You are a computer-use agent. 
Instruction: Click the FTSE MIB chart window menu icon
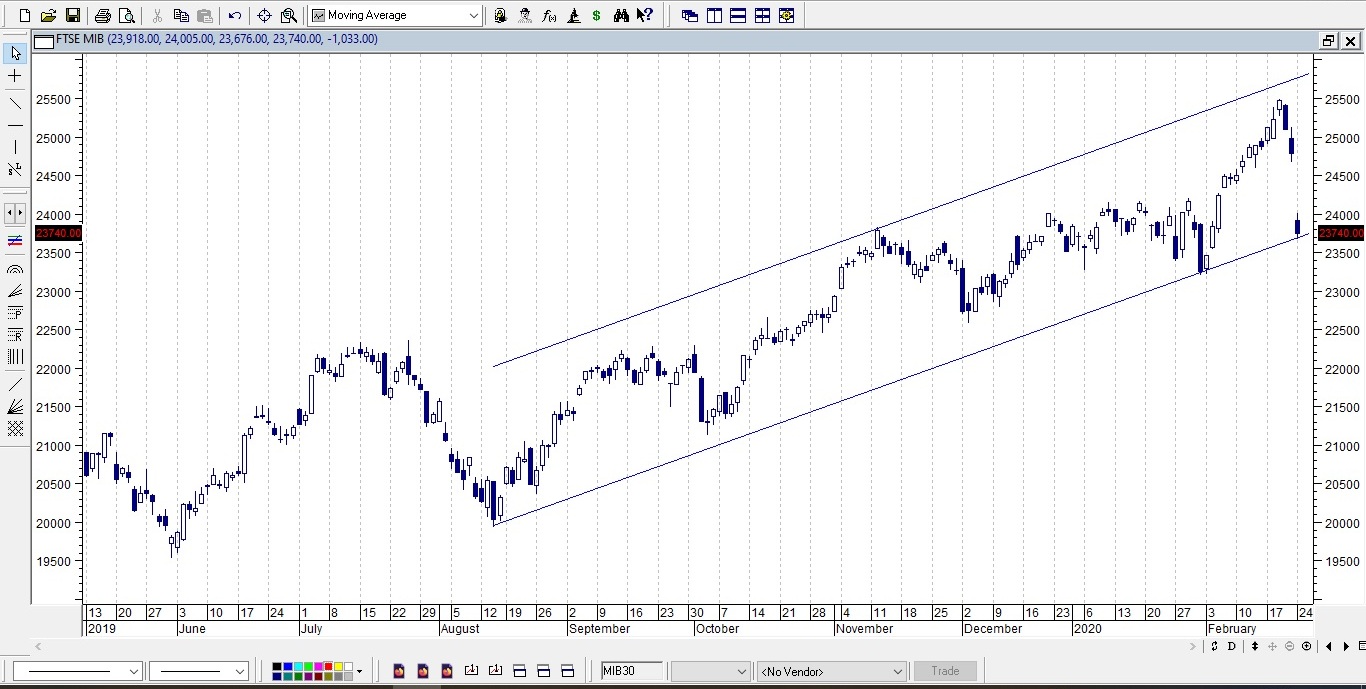tap(44, 40)
